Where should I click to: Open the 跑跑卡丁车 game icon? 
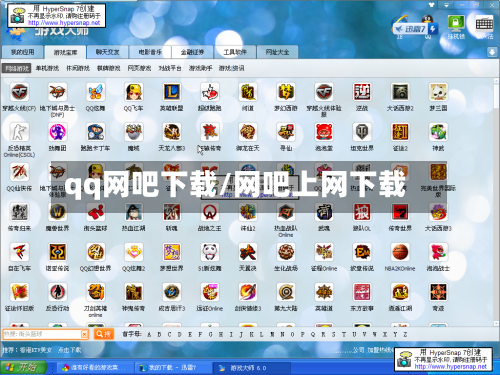(95, 132)
